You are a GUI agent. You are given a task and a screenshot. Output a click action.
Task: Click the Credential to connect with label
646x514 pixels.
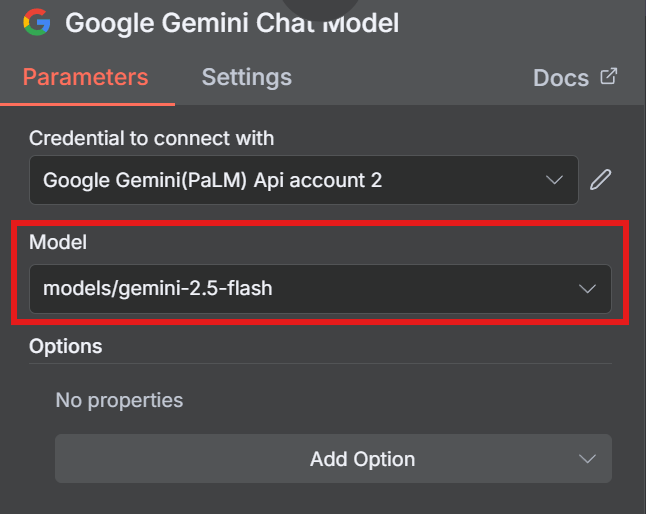pyautogui.click(x=151, y=138)
